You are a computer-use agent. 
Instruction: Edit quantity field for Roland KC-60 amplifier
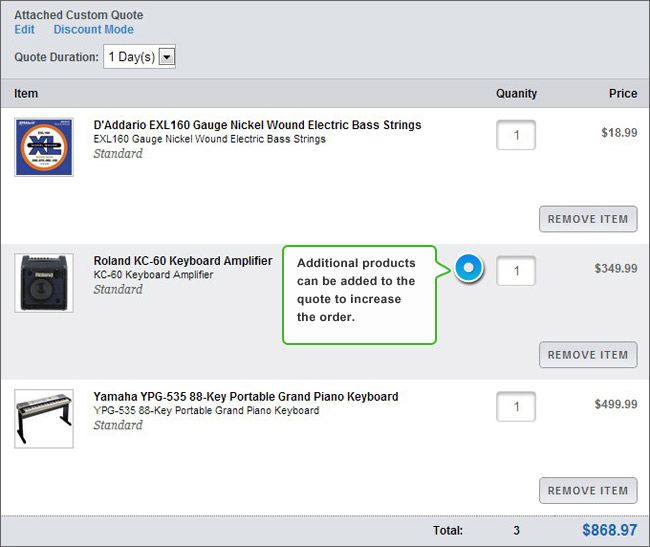pos(516,271)
